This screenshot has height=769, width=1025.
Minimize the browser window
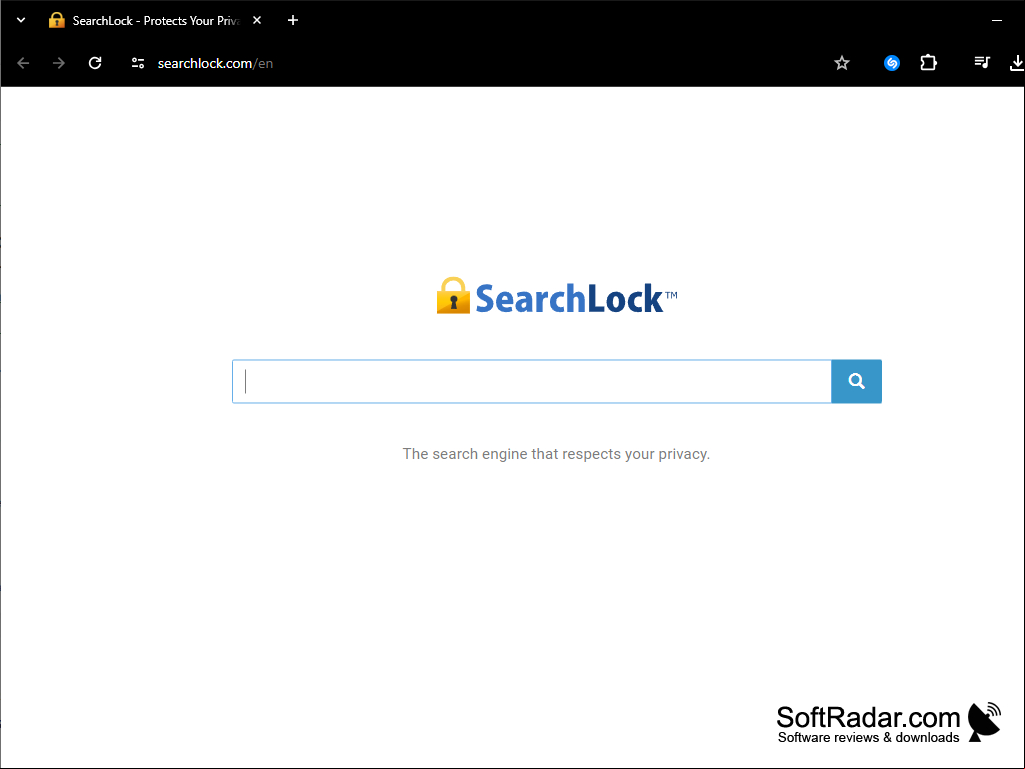coord(997,20)
